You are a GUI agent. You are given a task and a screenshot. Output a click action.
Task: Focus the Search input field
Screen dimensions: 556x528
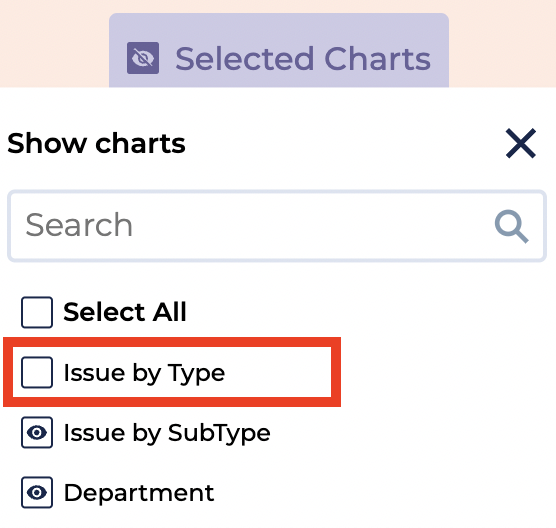point(277,226)
